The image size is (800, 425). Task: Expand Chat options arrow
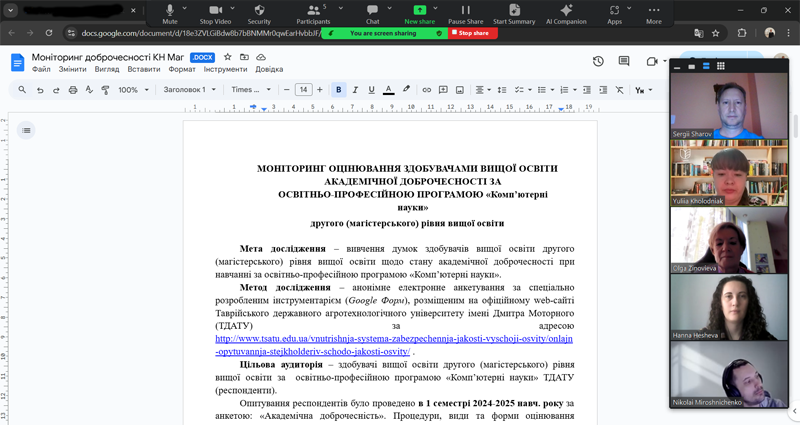[x=390, y=8]
